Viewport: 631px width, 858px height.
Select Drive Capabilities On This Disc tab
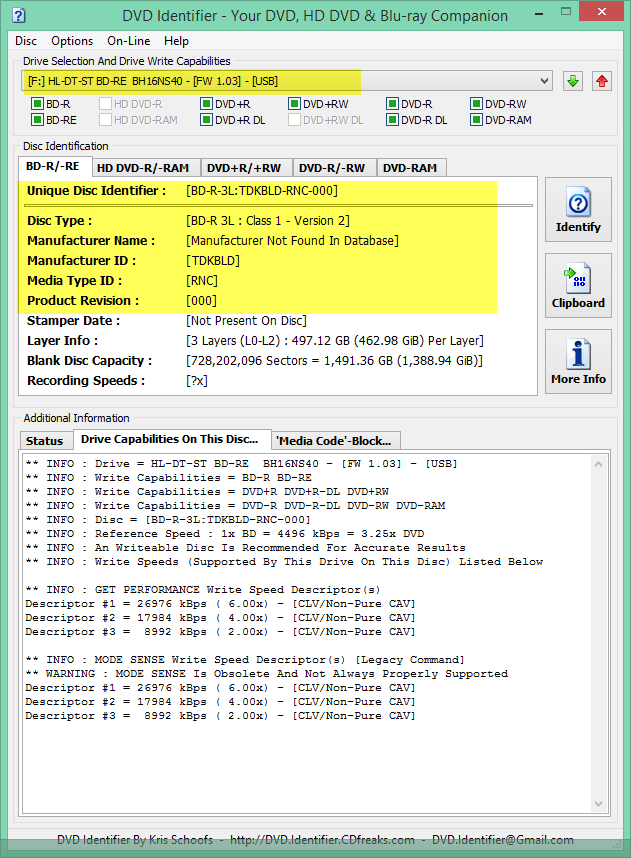pos(170,439)
